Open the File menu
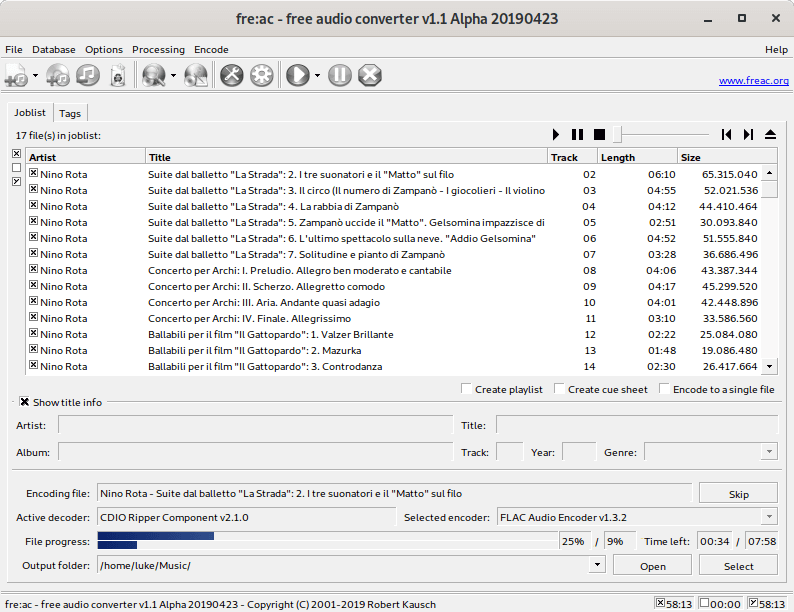 click(x=14, y=50)
